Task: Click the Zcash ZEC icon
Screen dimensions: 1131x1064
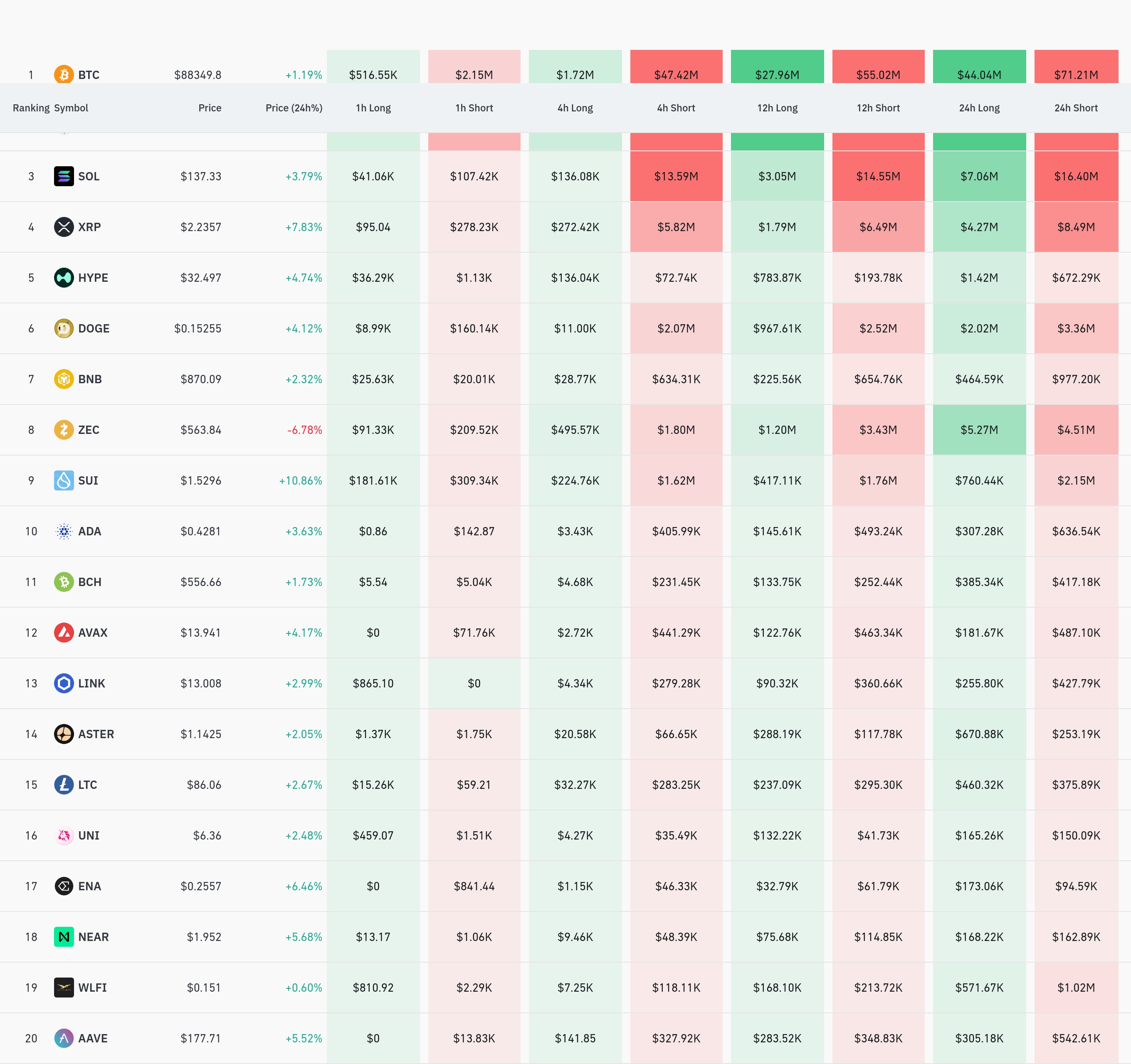Action: (64, 429)
